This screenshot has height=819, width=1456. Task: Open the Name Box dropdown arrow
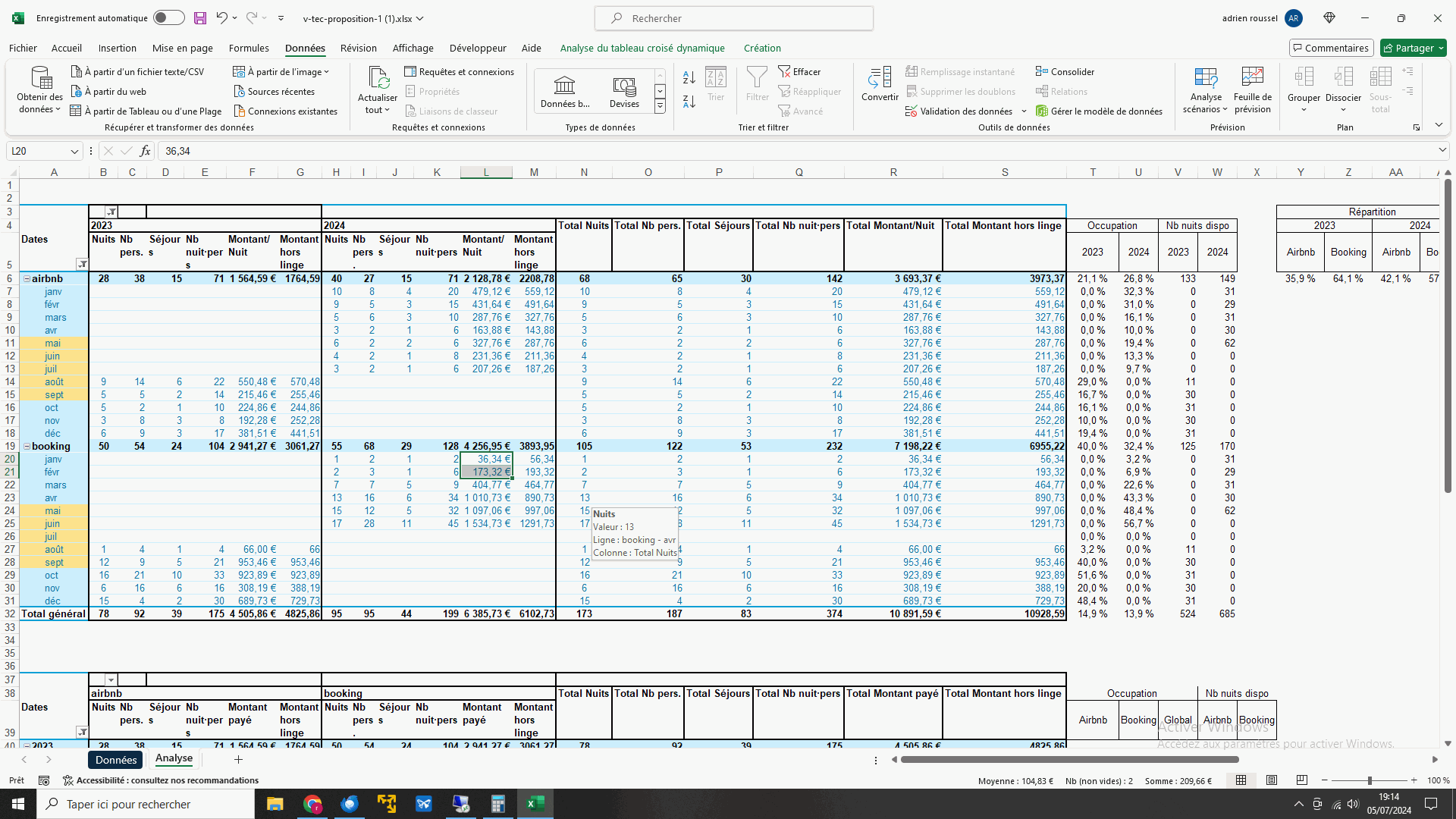click(74, 151)
